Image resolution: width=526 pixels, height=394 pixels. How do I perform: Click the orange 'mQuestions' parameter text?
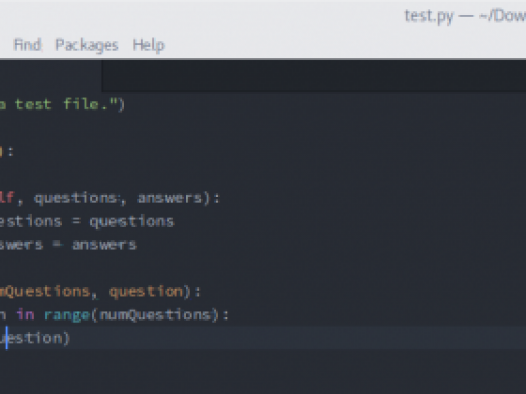point(45,291)
